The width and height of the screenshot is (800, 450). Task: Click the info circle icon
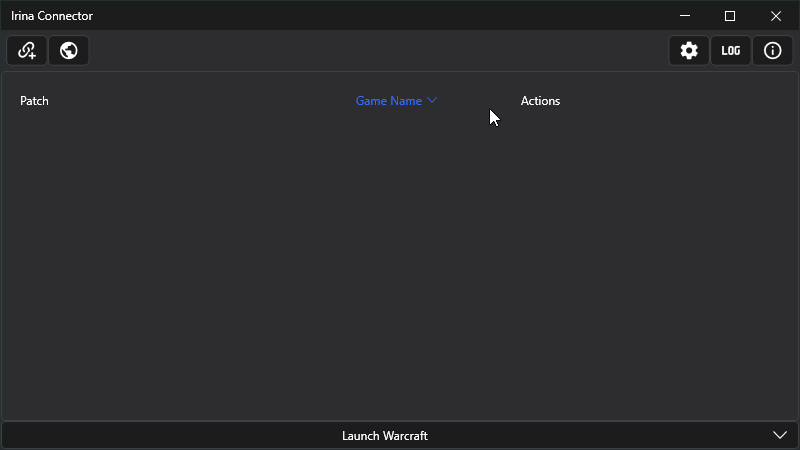[772, 51]
